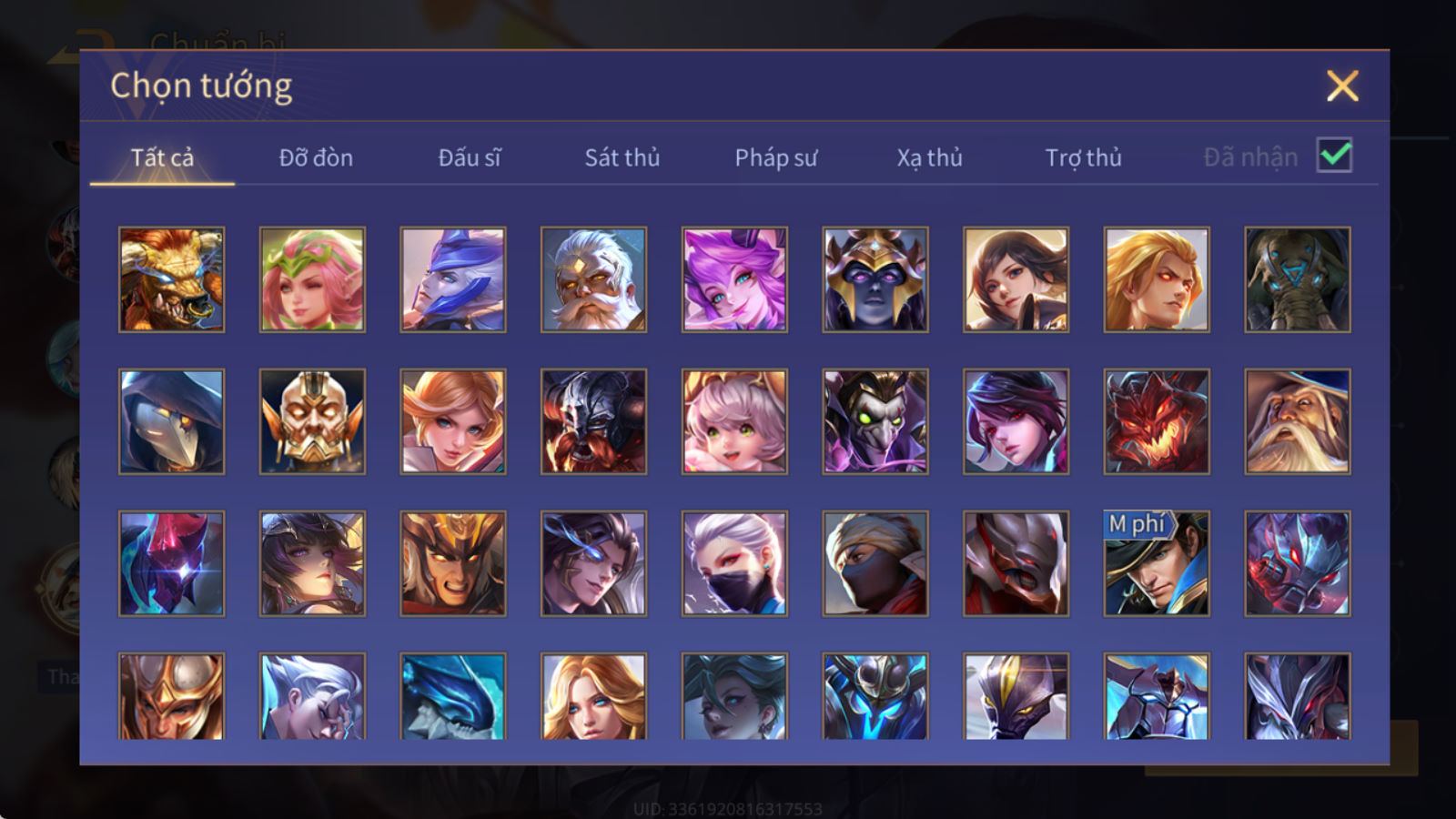The height and width of the screenshot is (819, 1456).
Task: Open the Đấu sĩ tab
Action: (469, 157)
